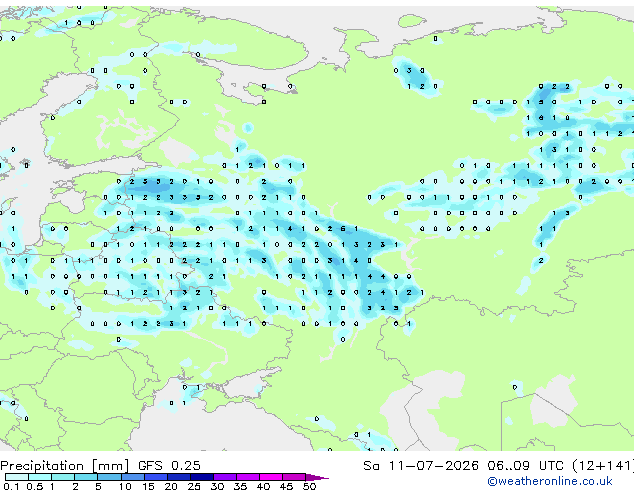Screen dimensions: 634x490
Task: Click the "30" legend scale label
Action: pos(217,486)
